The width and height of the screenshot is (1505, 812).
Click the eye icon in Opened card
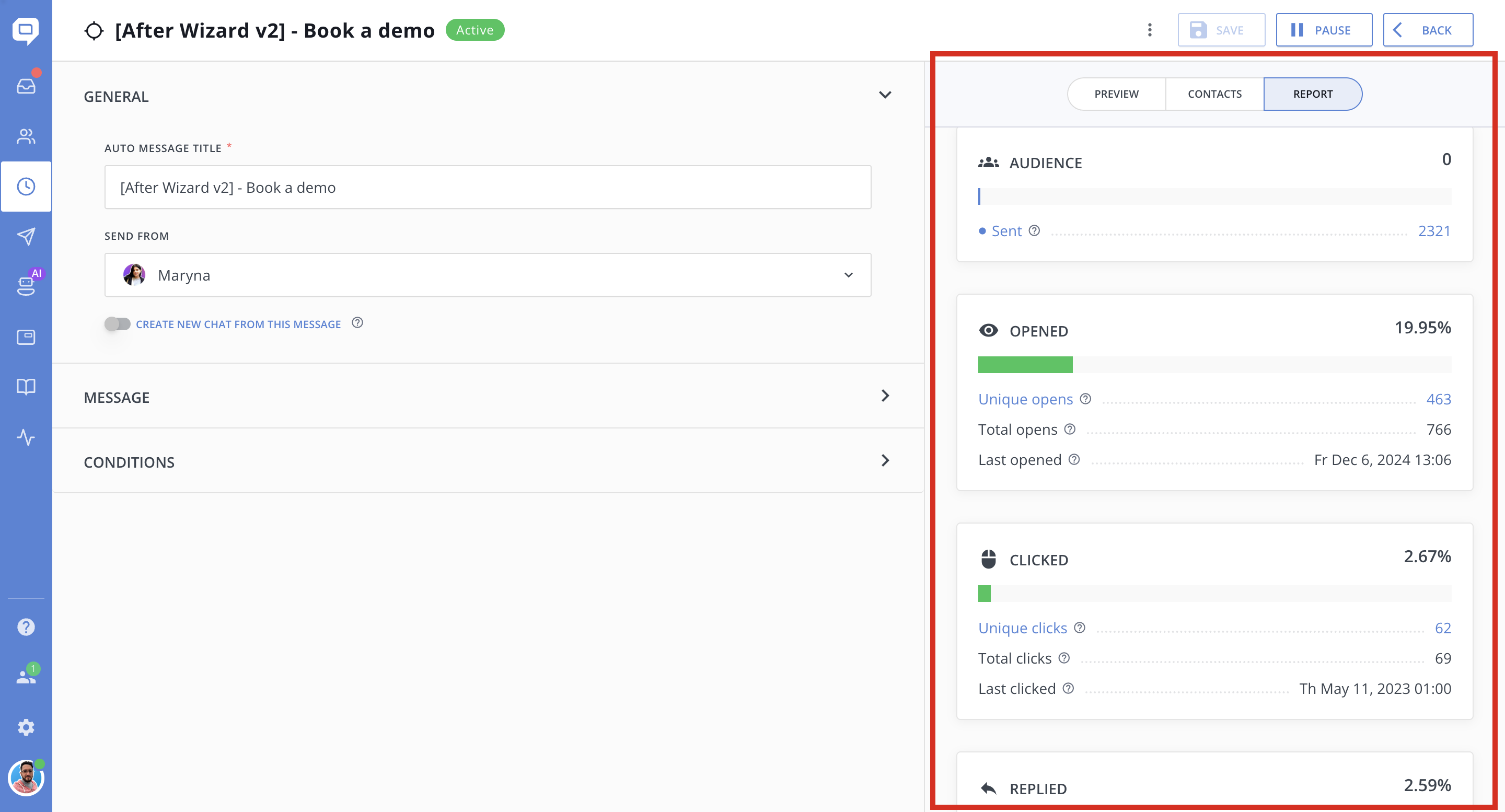click(988, 331)
